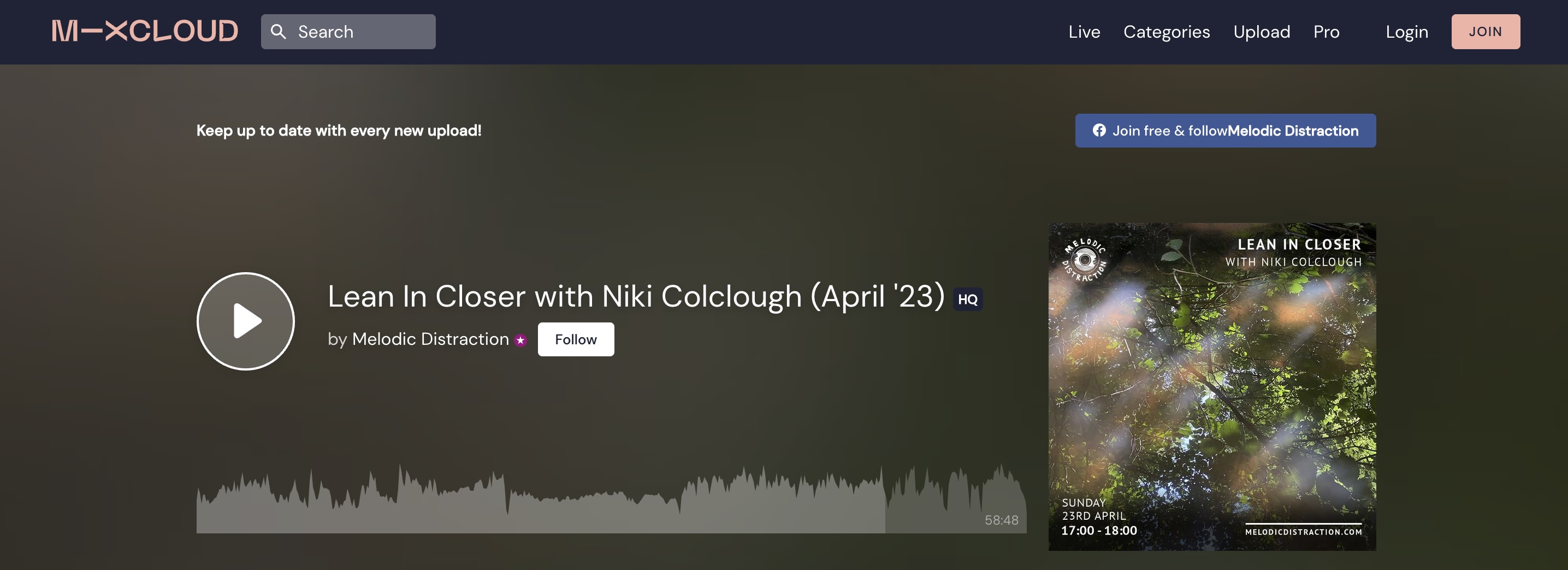Click the search magnifier icon

[x=278, y=32]
